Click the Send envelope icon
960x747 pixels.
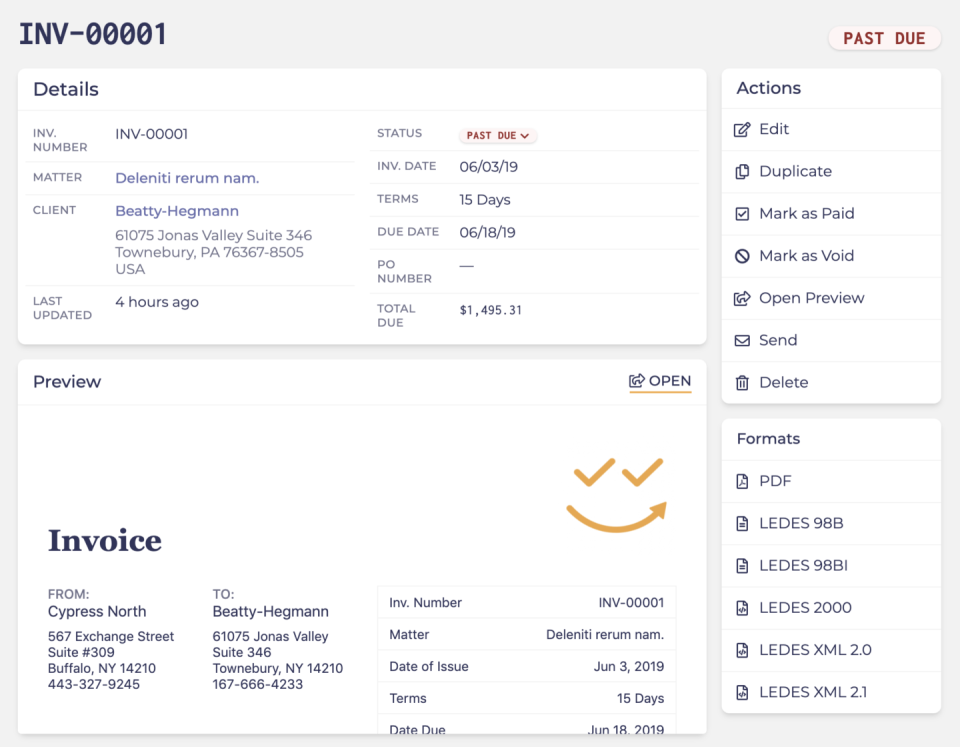pyautogui.click(x=740, y=340)
